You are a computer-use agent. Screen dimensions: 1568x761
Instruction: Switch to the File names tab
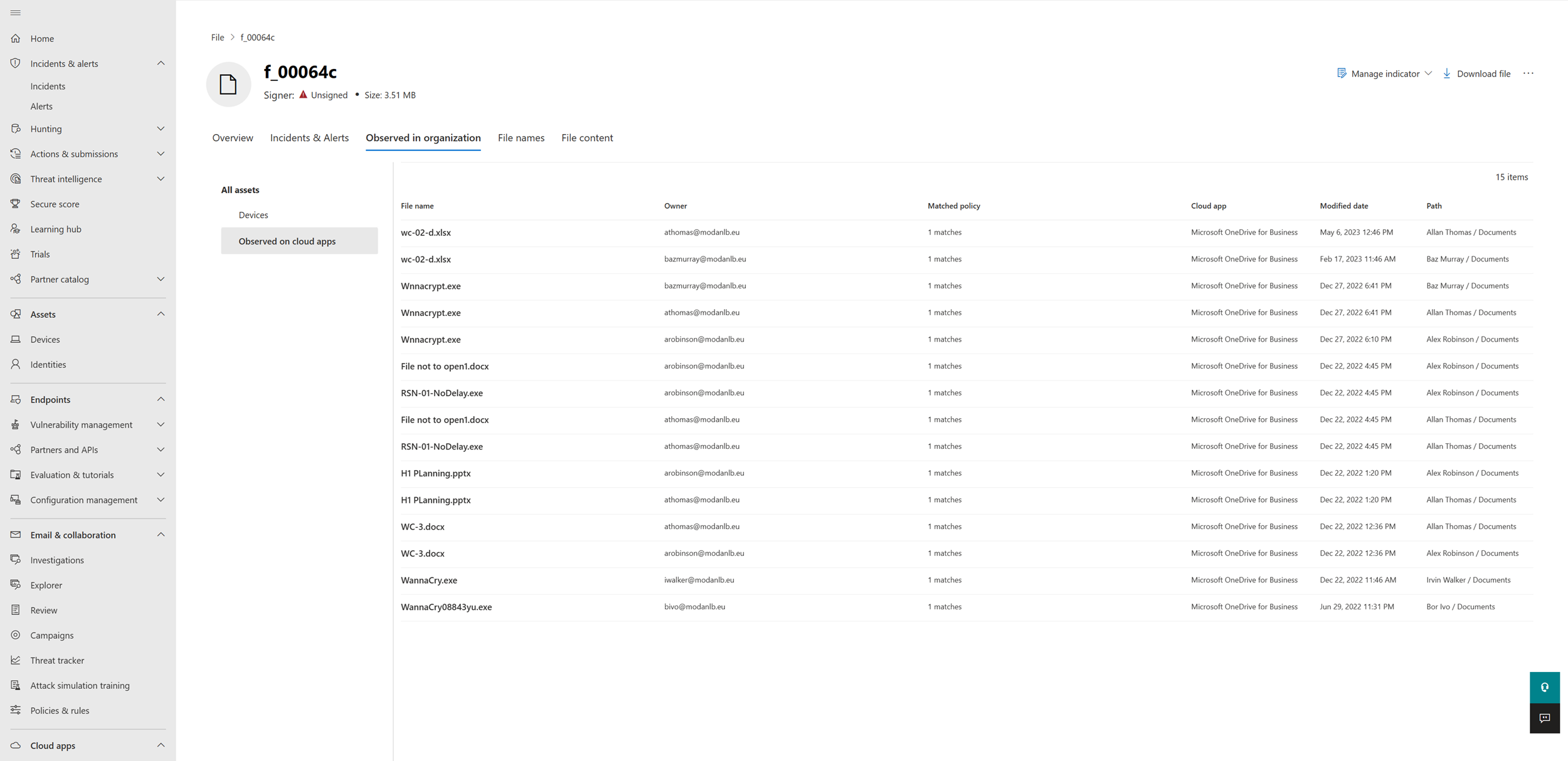point(521,138)
